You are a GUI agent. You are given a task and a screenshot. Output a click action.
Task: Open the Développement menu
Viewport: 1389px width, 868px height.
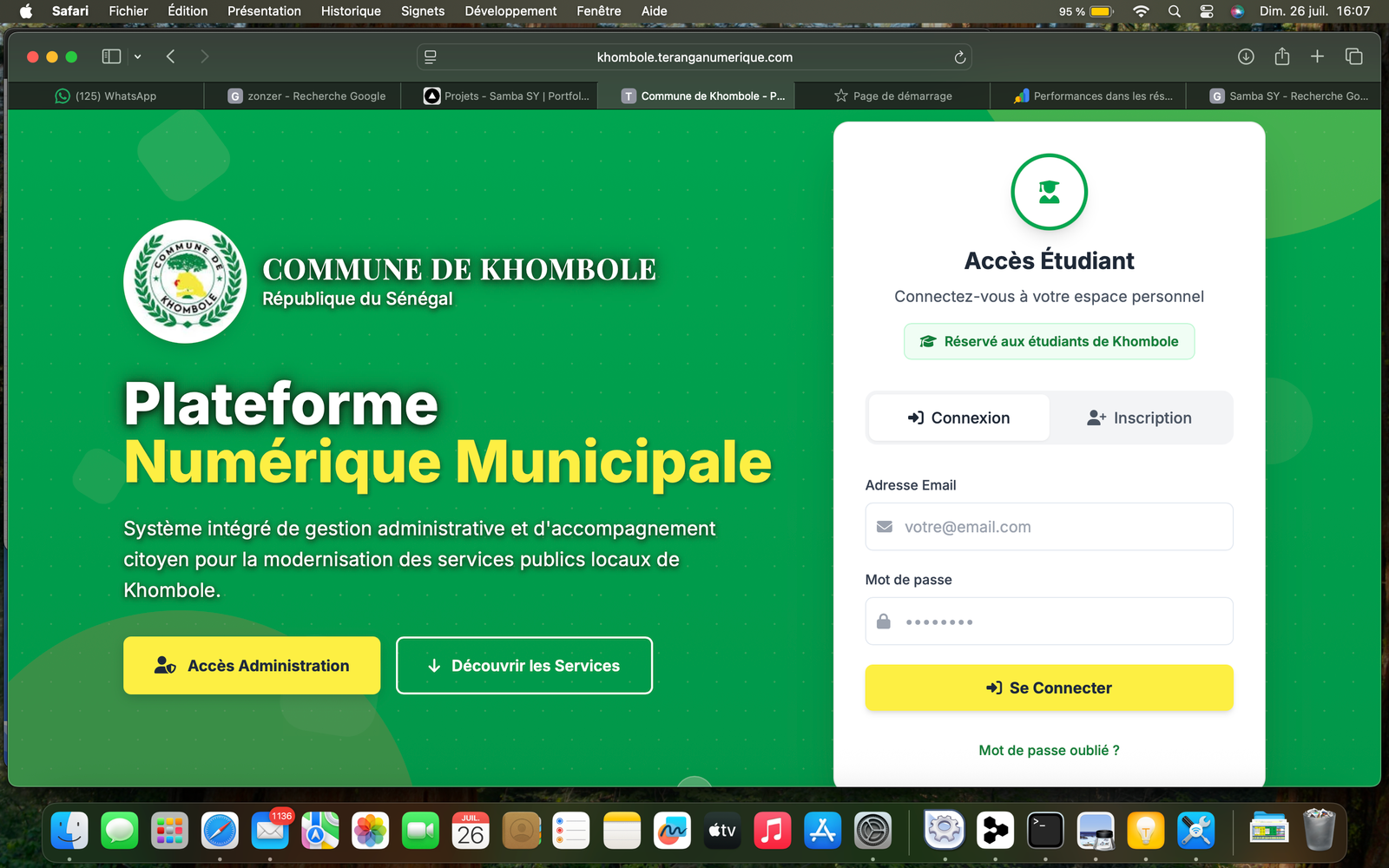point(510,11)
